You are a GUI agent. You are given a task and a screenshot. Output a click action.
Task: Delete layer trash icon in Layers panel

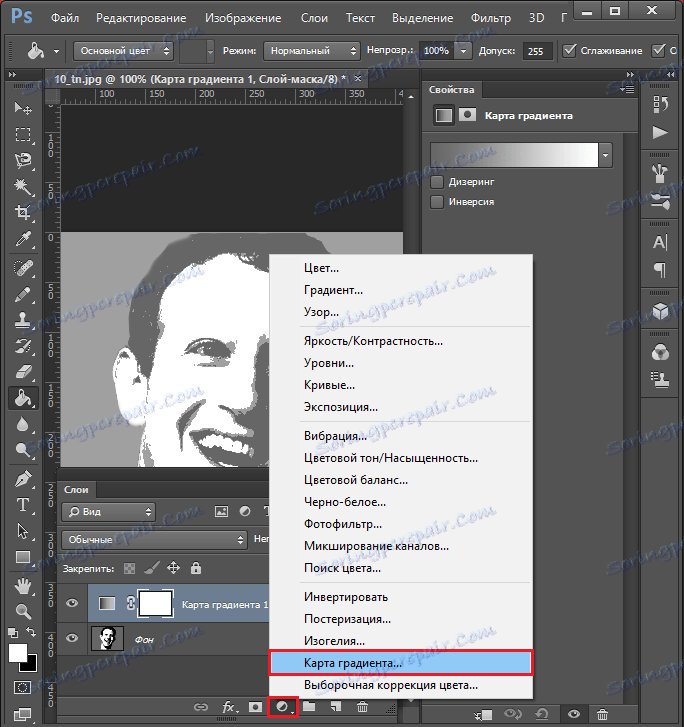click(x=362, y=707)
